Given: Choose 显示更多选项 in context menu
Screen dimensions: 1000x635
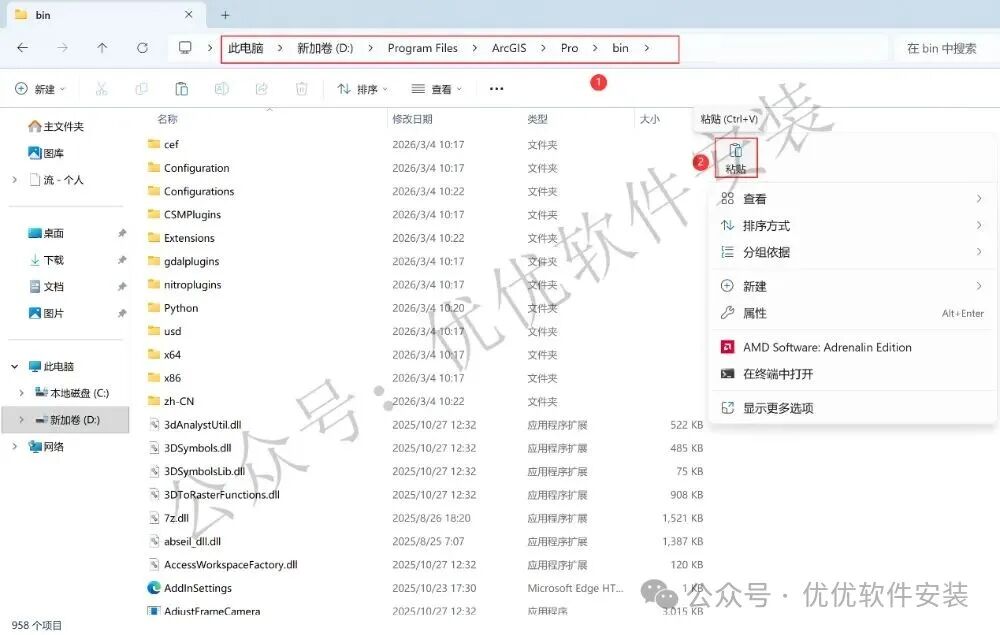Looking at the screenshot, I should pos(852,408).
